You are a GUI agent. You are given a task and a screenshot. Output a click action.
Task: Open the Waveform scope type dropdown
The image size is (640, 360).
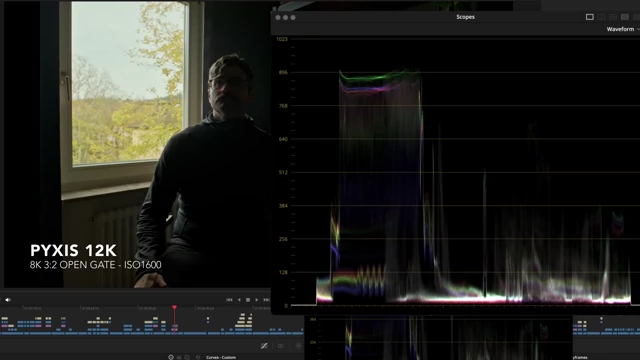click(x=622, y=29)
